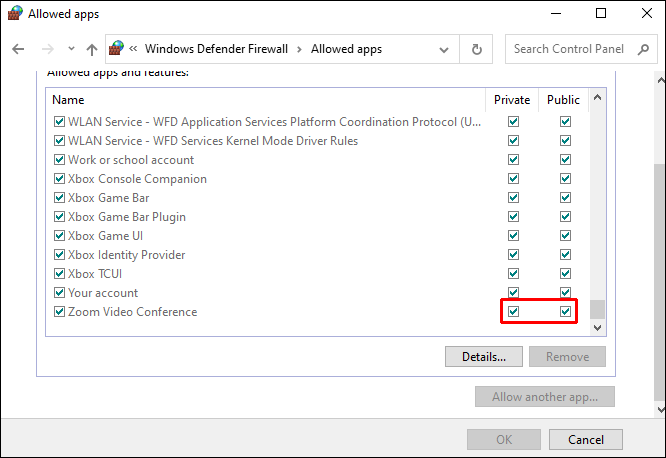Image resolution: width=666 pixels, height=458 pixels.
Task: Click the Details button
Action: pyautogui.click(x=484, y=356)
